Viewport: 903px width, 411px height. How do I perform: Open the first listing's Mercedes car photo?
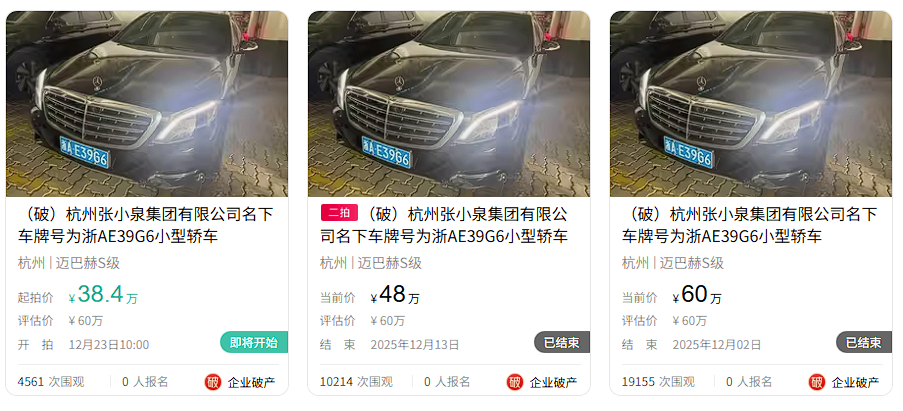tap(147, 104)
